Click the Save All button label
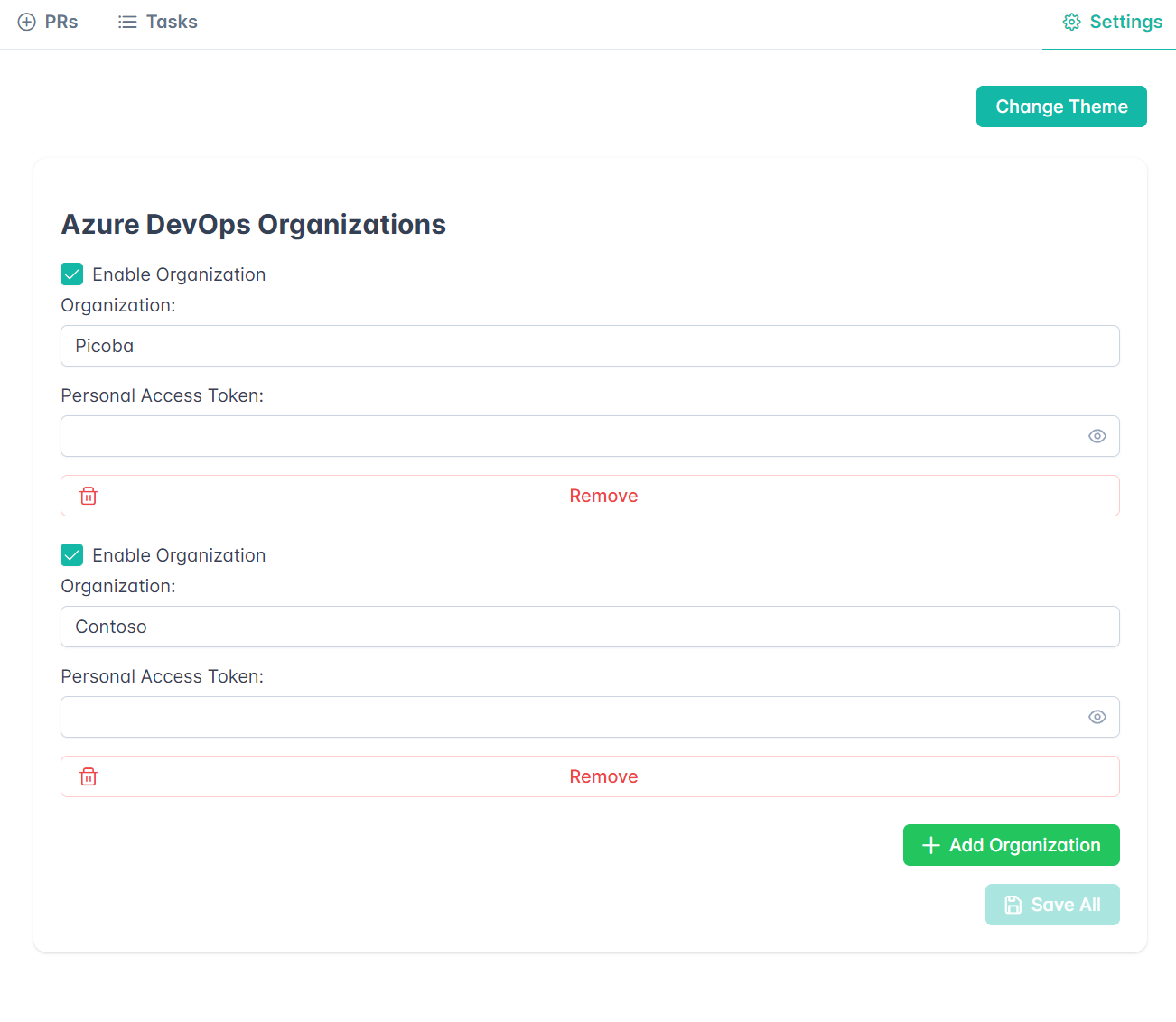This screenshot has height=1022, width=1176. click(1066, 905)
